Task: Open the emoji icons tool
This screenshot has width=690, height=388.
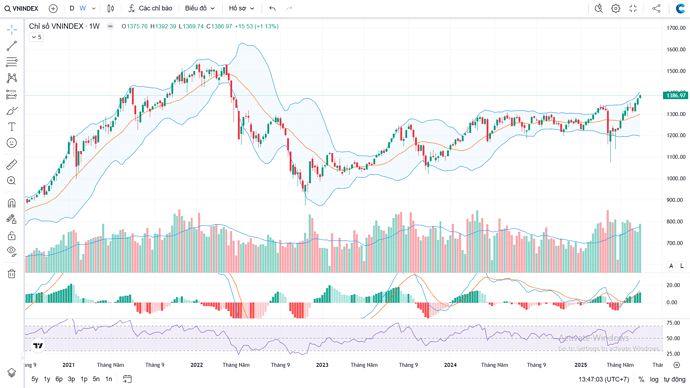Action: point(12,143)
